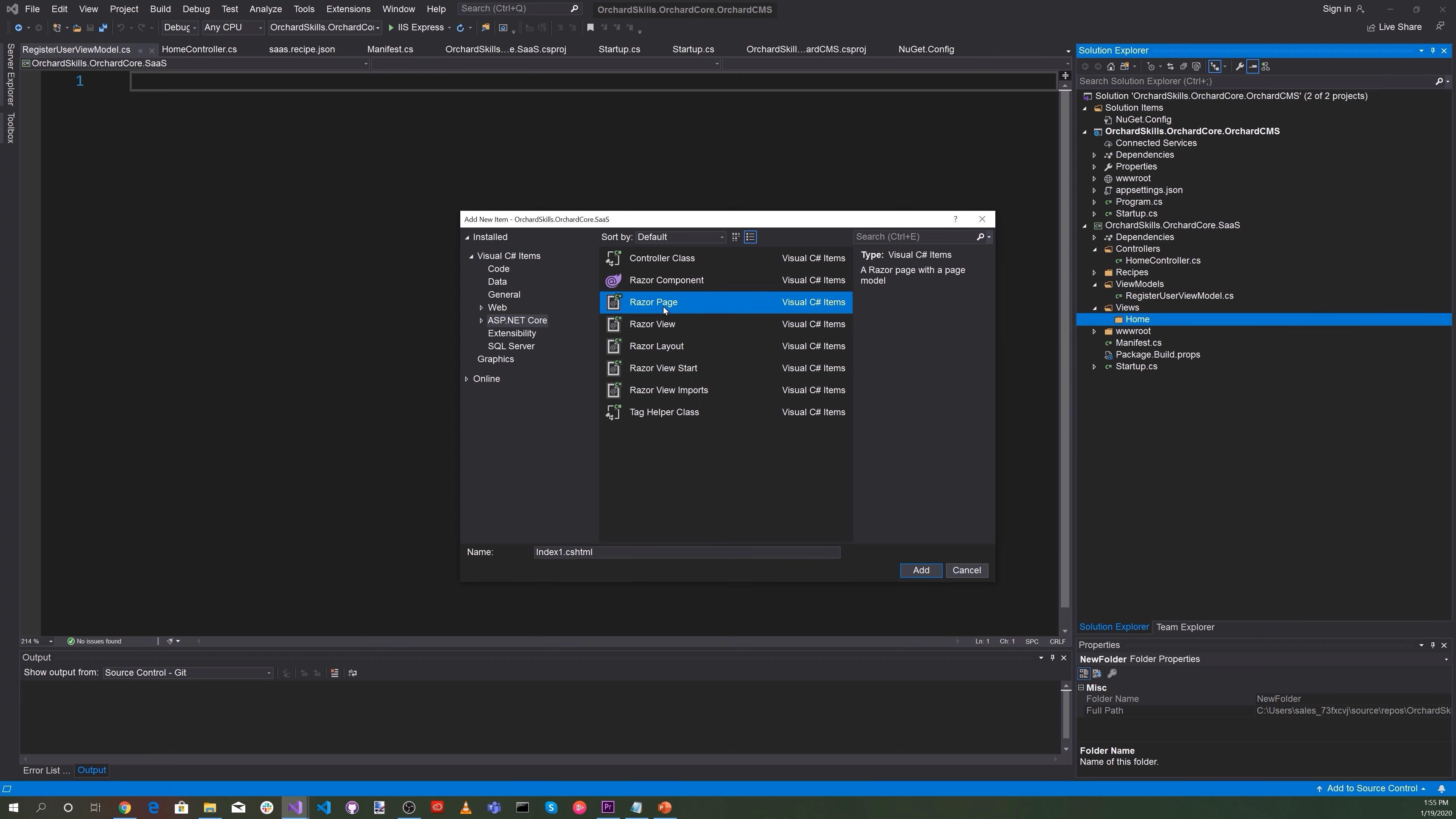Click the Home icon in Solution Explorer toolbar

[1111, 67]
